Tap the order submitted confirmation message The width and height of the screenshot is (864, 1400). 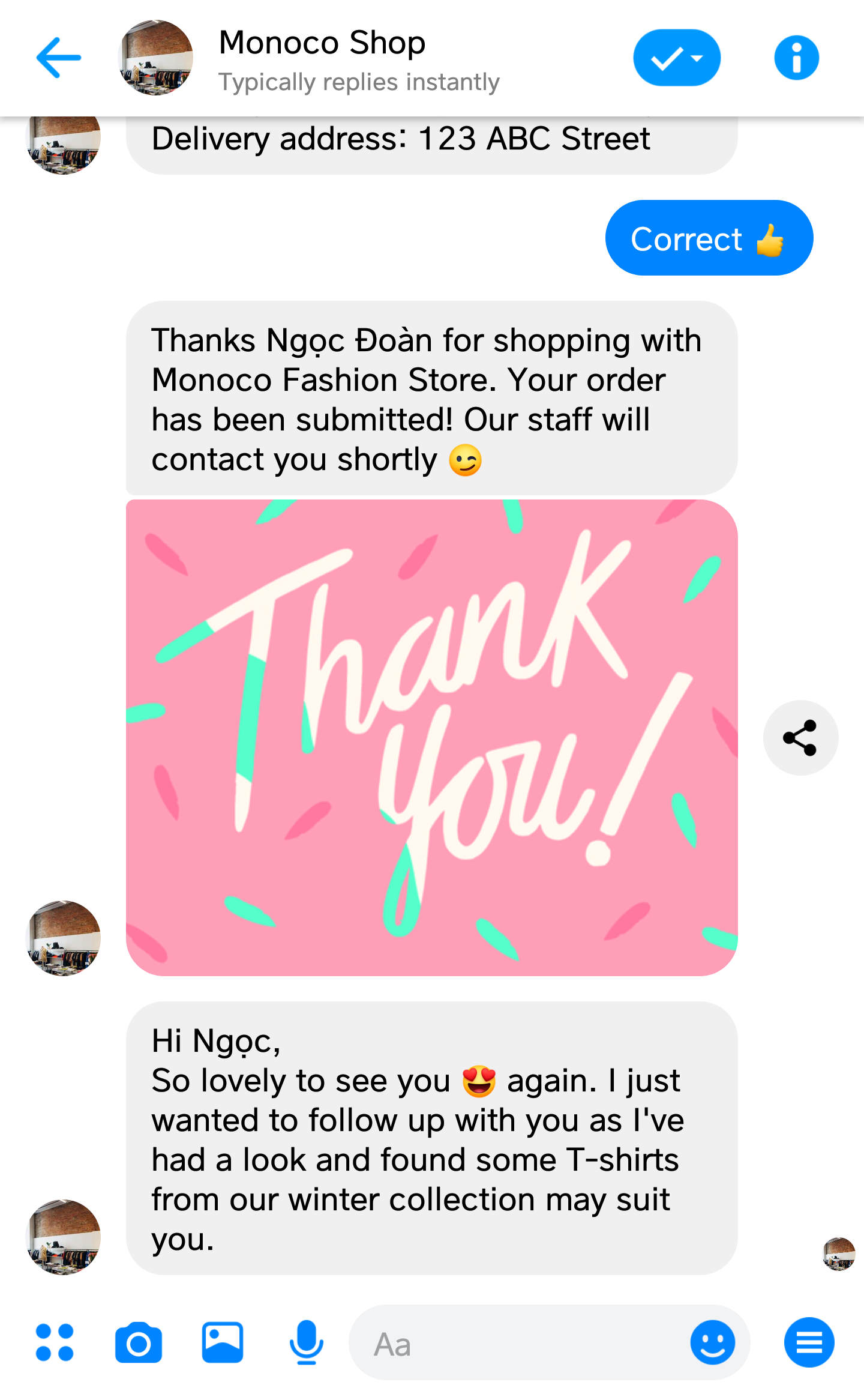pos(432,399)
